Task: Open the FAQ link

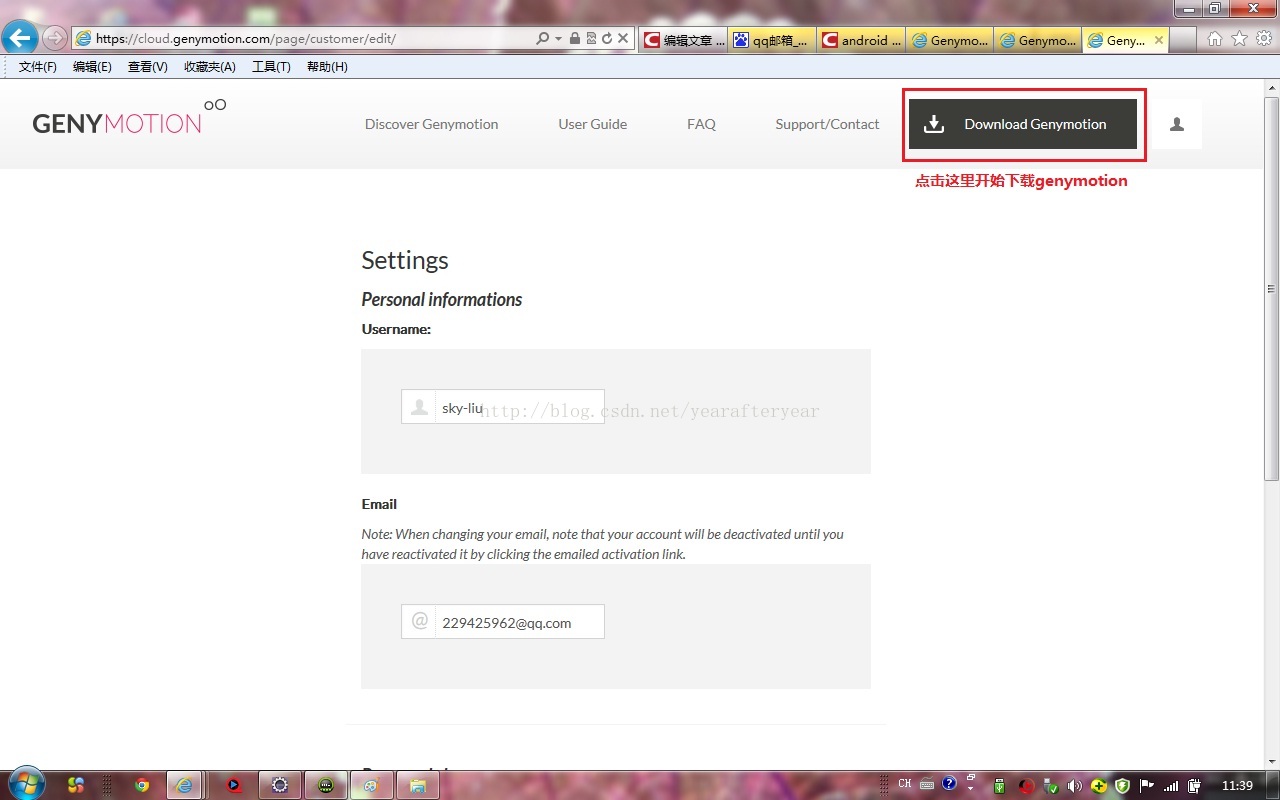Action: click(x=701, y=124)
